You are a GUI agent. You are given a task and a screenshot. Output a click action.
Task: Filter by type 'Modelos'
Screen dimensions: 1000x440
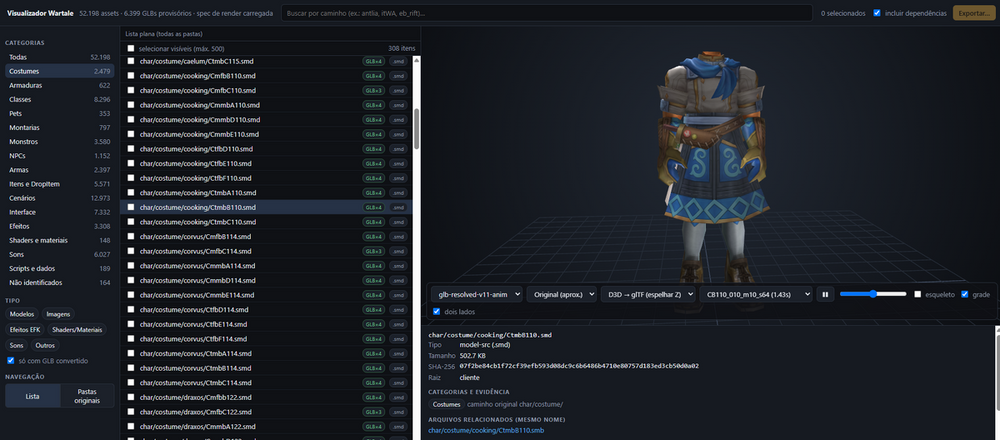tap(22, 314)
